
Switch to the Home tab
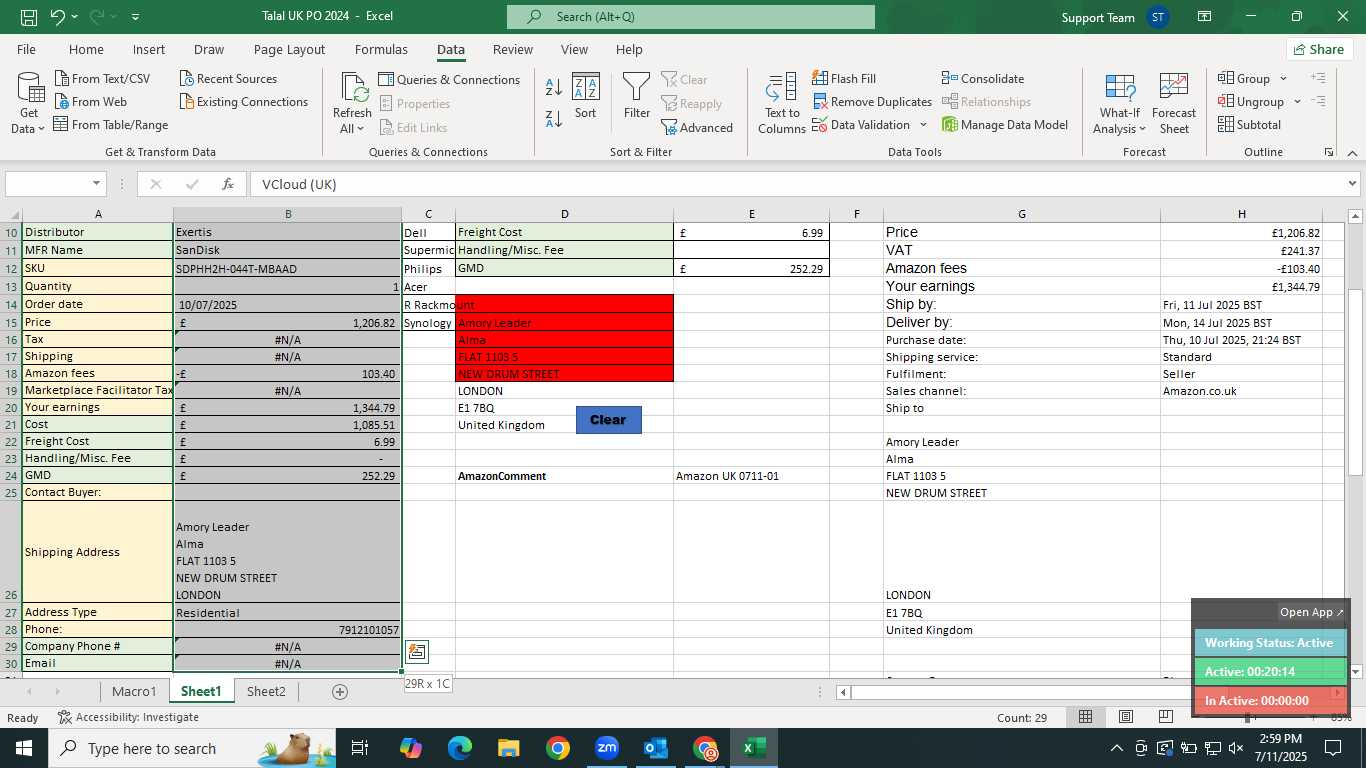(x=86, y=49)
